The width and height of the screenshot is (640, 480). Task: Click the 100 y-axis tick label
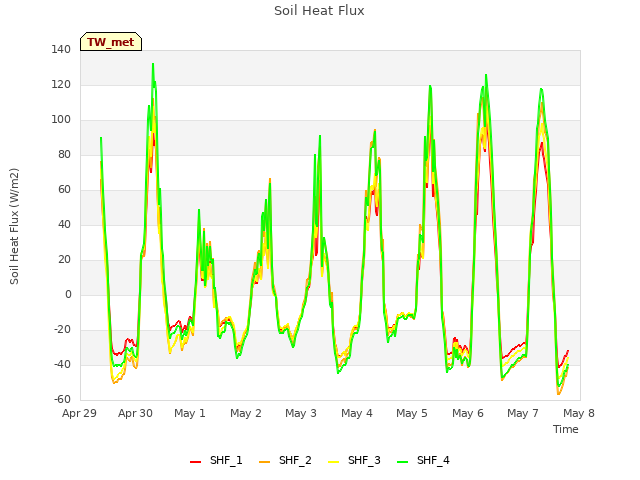(61, 120)
